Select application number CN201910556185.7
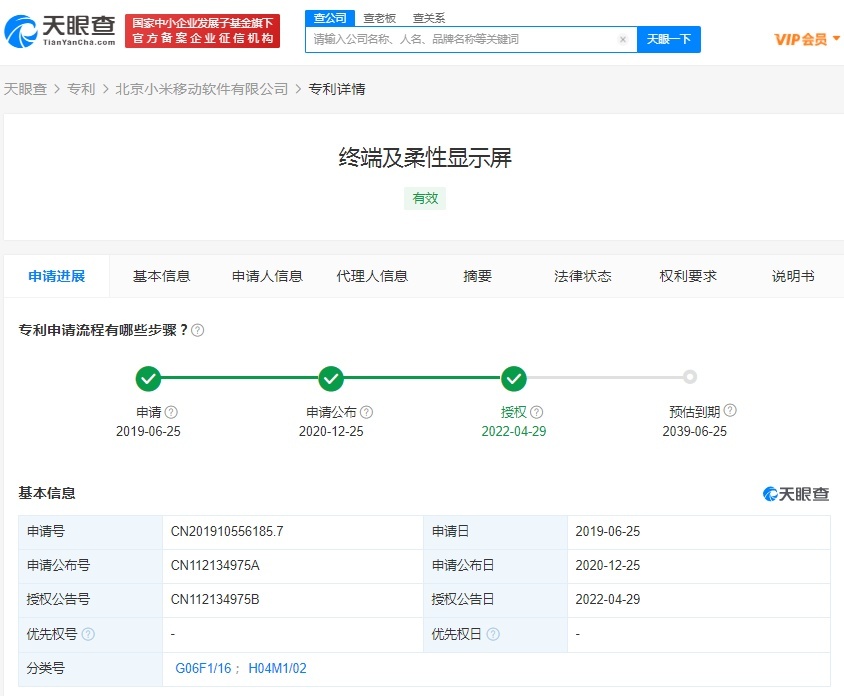This screenshot has height=696, width=844. 227,531
